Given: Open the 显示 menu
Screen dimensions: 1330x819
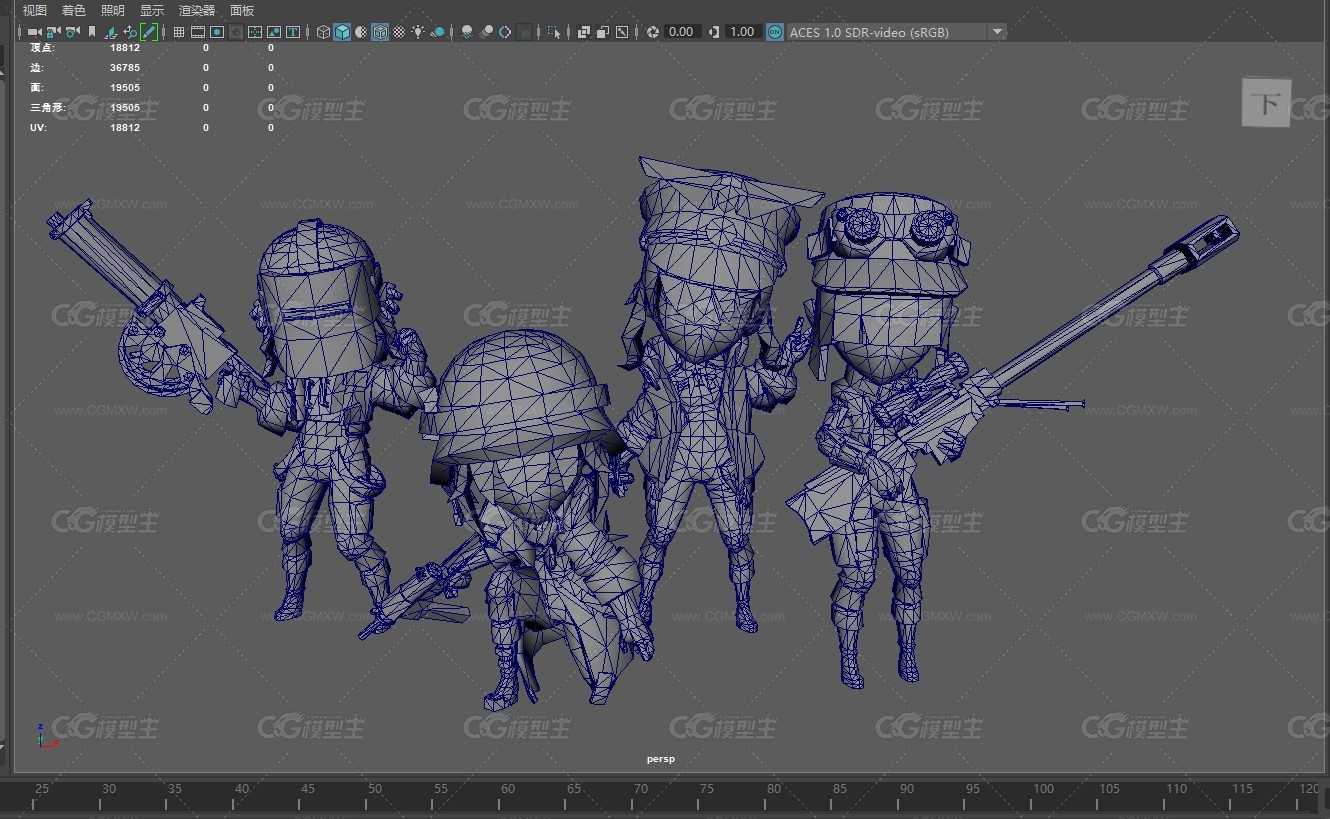Looking at the screenshot, I should [152, 10].
